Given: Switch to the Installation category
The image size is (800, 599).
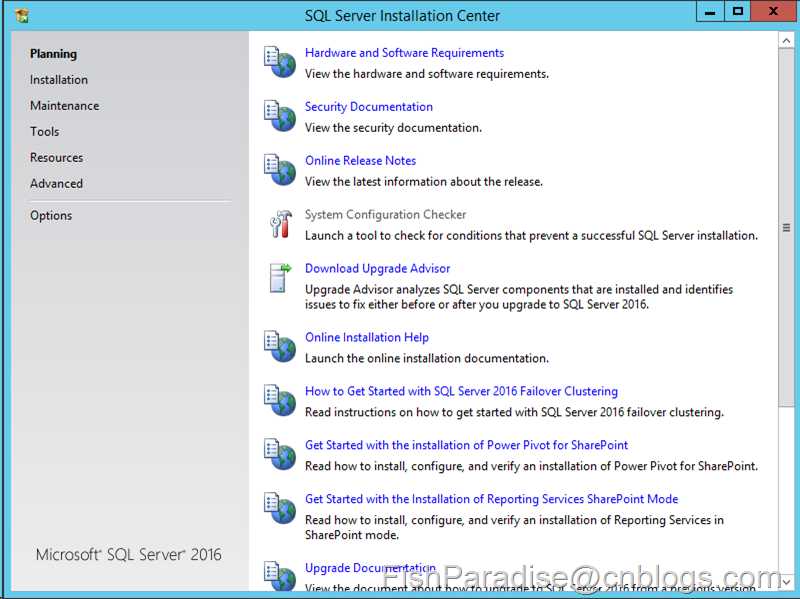Looking at the screenshot, I should [x=59, y=80].
